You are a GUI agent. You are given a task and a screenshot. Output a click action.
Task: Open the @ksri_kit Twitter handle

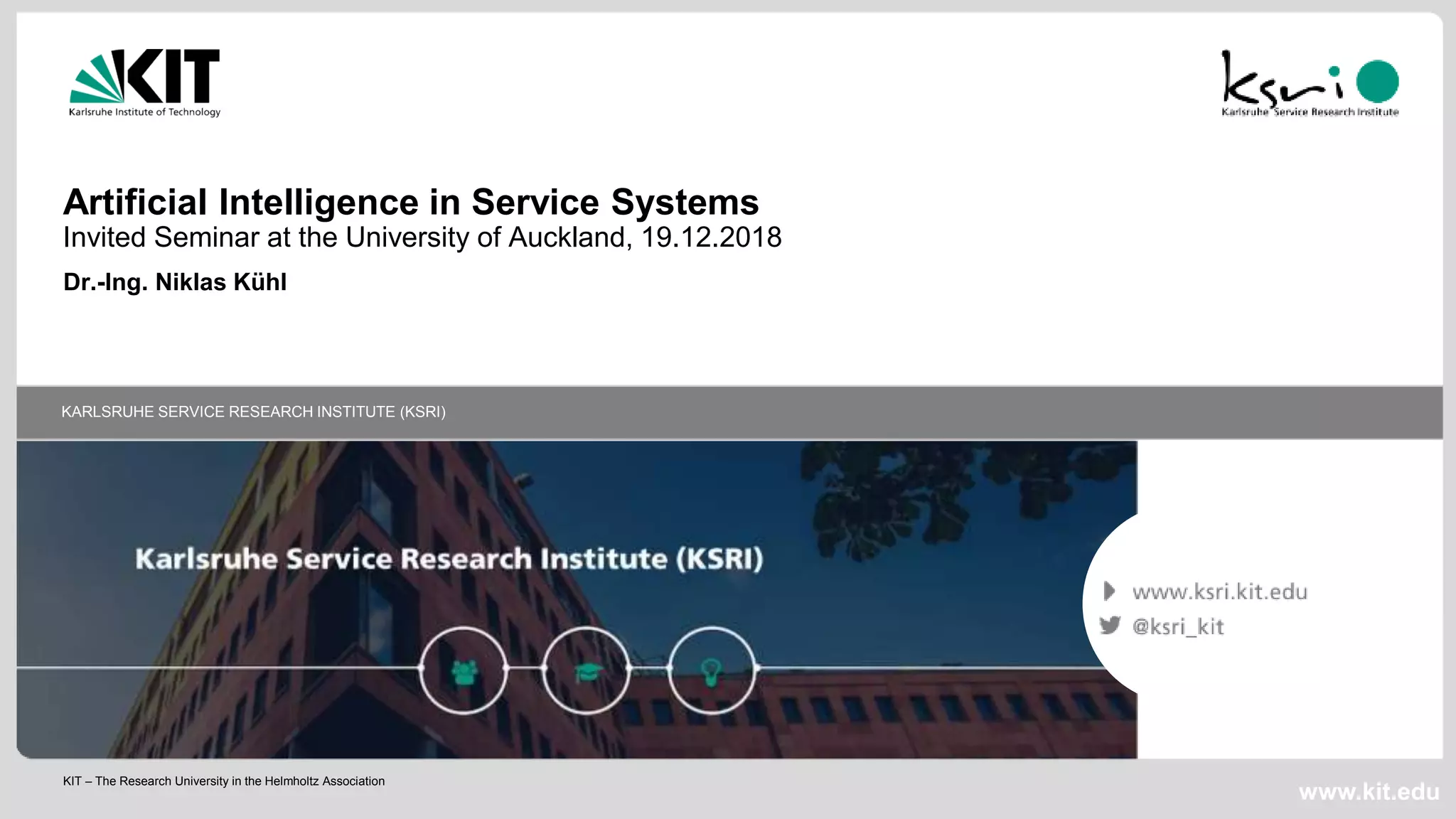click(1177, 626)
